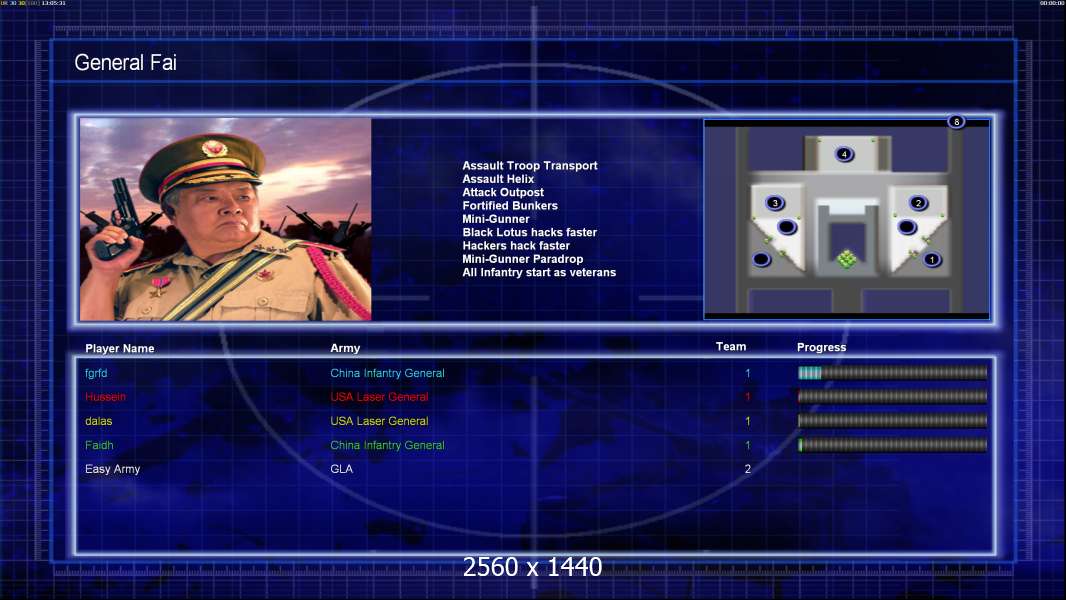Click start position marker 4 on the minimap
This screenshot has width=1066, height=600.
pos(844,154)
